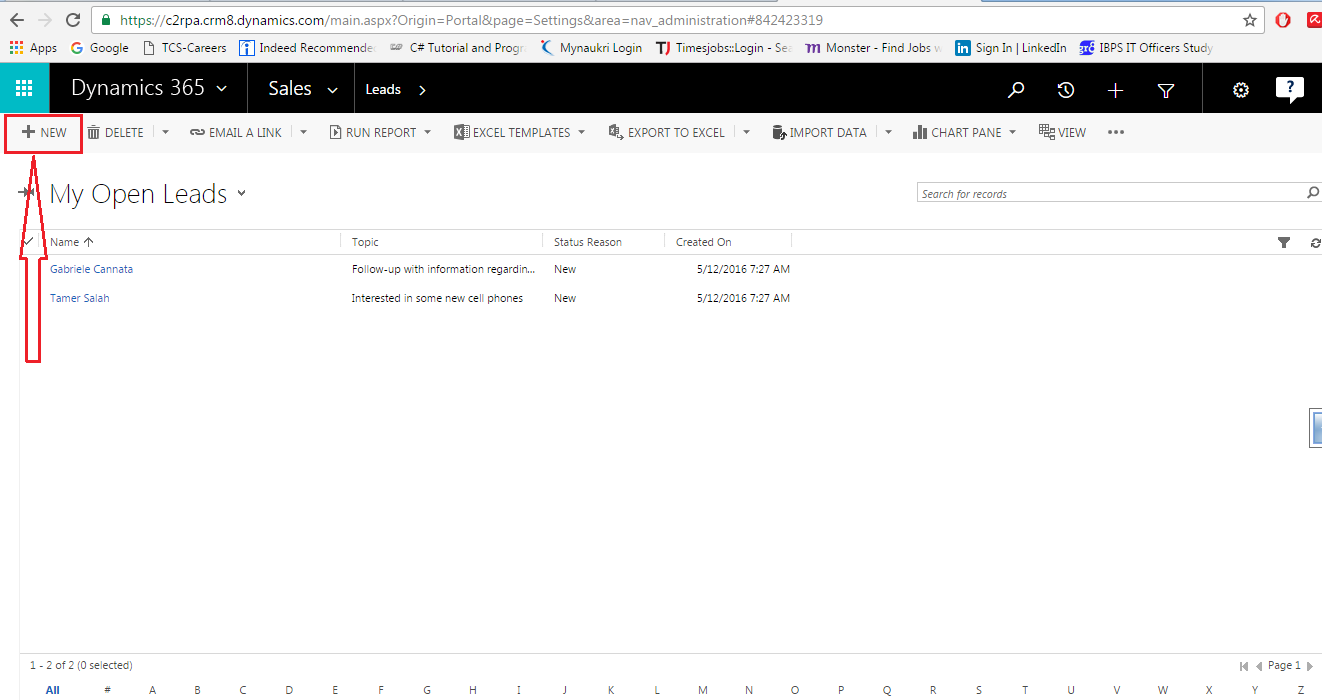The image size is (1322, 700).
Task: Toggle the select all rows checkmark
Action: pos(28,241)
